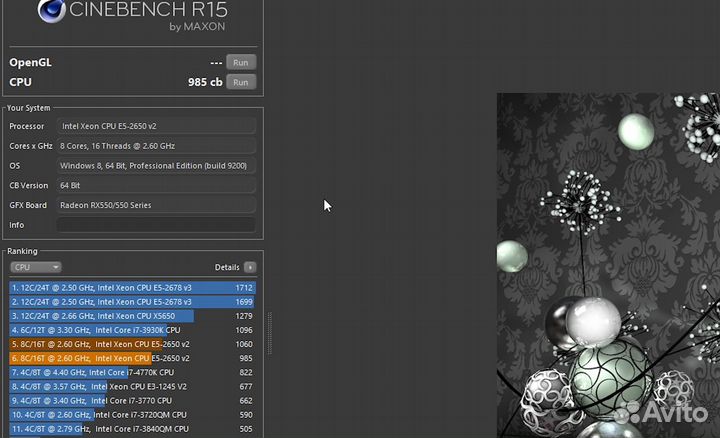Select ranking row 8 Xeon E3-1245 V2
Image resolution: width=720 pixels, height=438 pixels.
point(133,387)
